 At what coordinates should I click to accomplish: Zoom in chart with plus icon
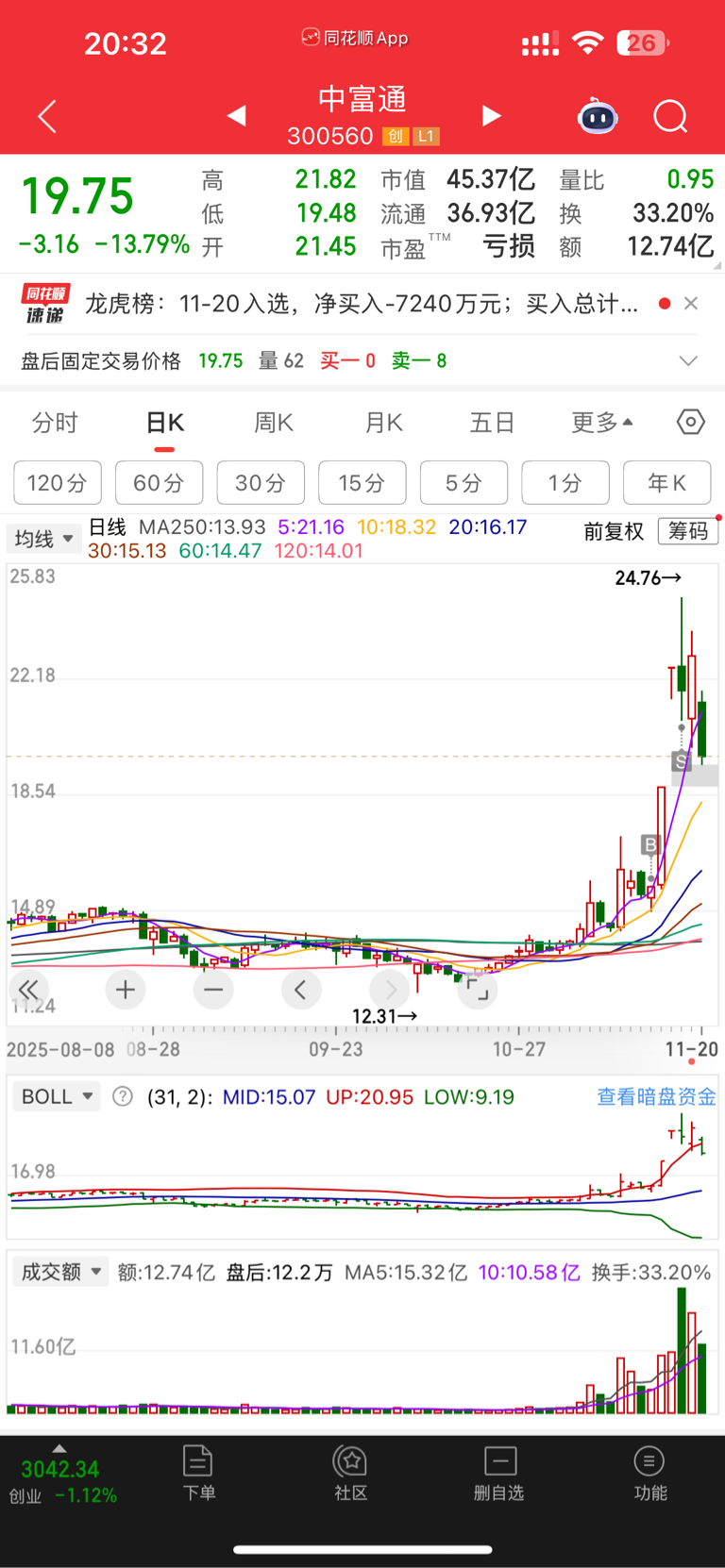click(x=126, y=990)
